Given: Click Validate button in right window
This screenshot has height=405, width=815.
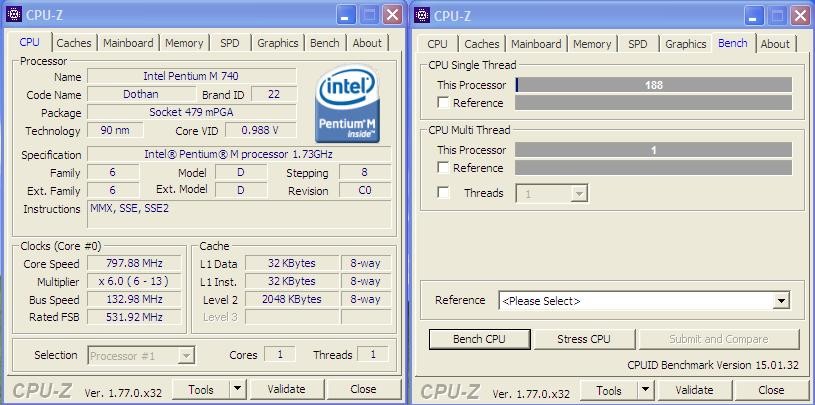Looking at the screenshot, I should point(694,390).
